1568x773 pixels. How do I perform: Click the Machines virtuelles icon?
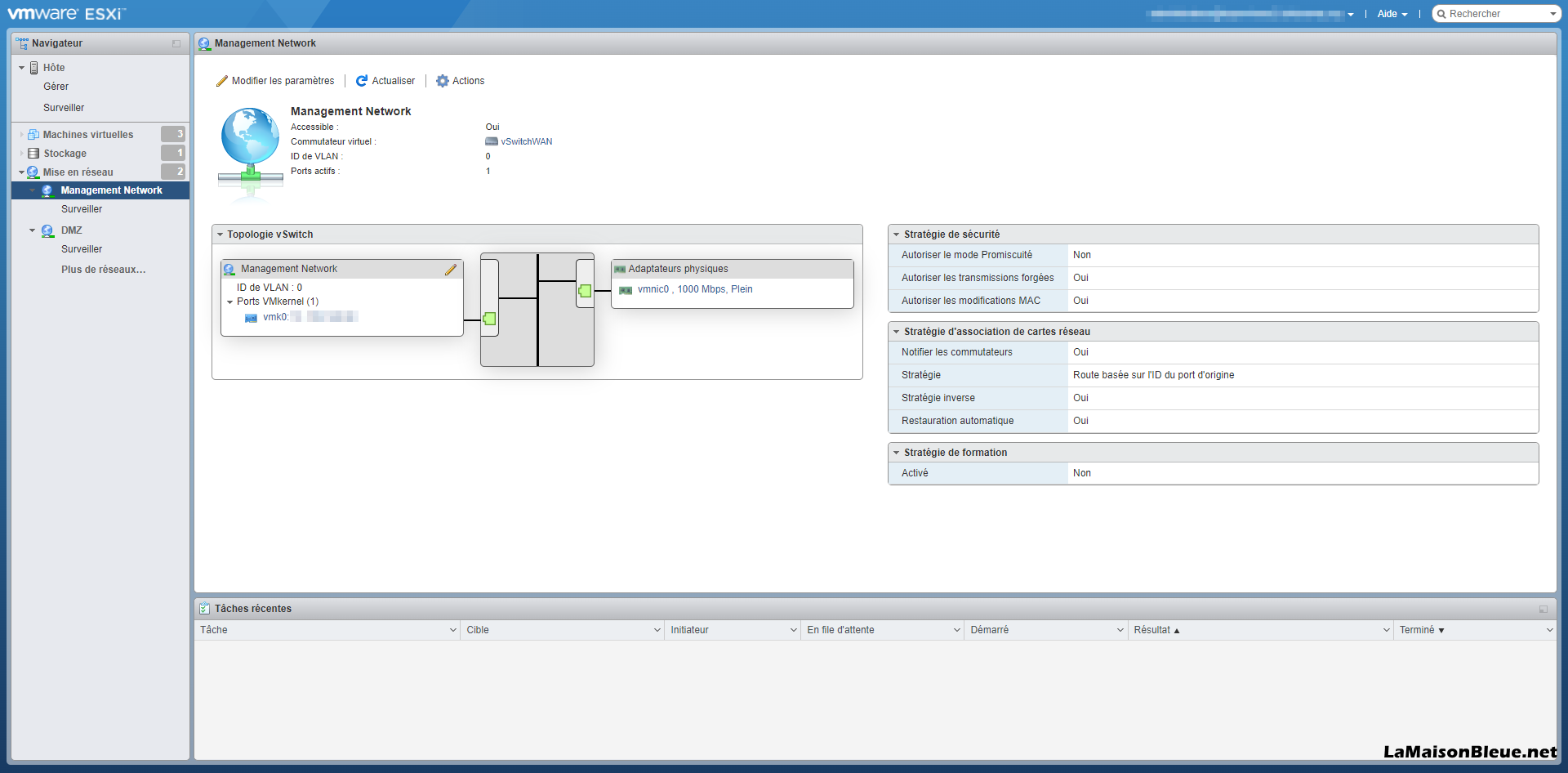tap(33, 135)
